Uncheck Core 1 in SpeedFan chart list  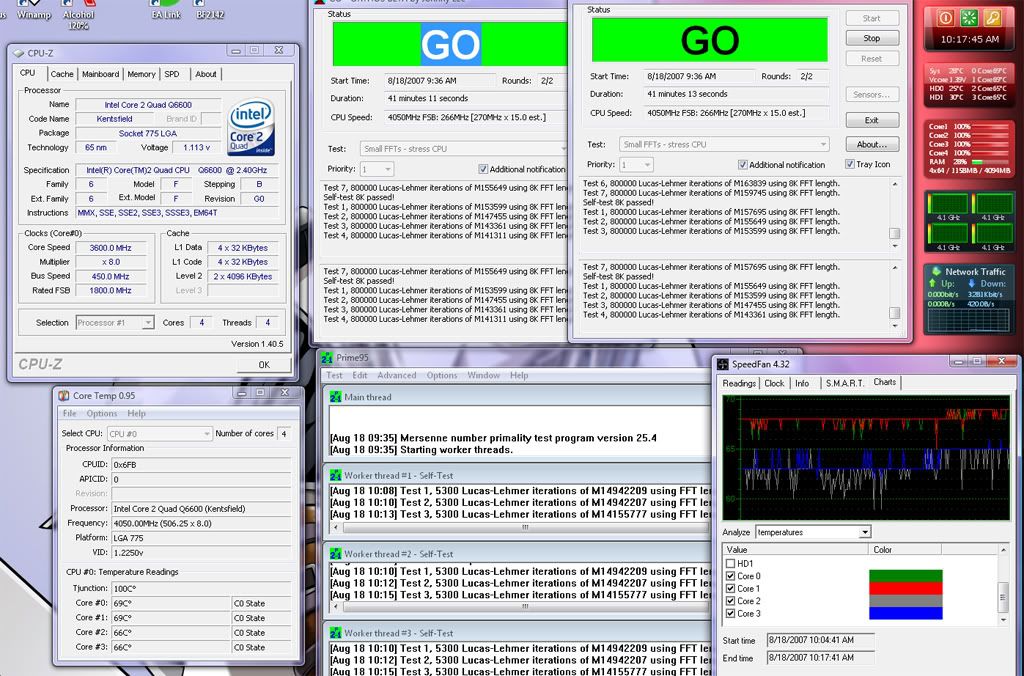click(731, 588)
